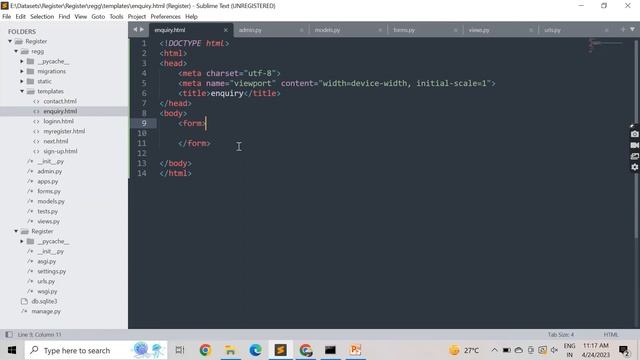Open wsgi.py in the sidebar
640x360 pixels.
tap(47, 291)
